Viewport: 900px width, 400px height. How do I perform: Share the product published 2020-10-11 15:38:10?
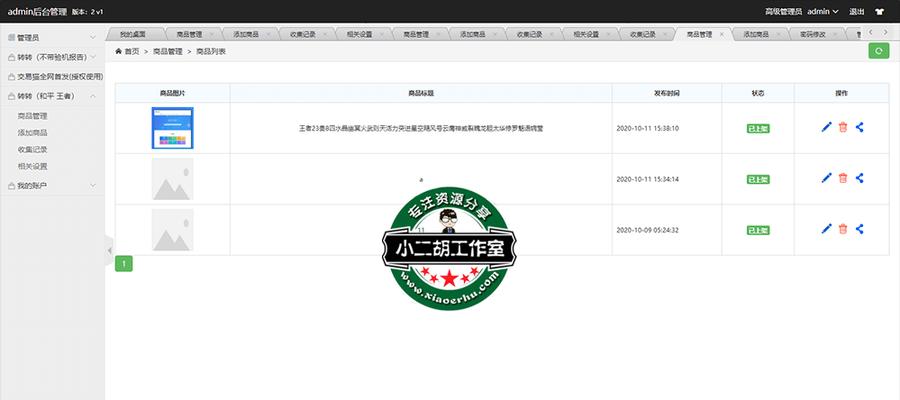[859, 127]
